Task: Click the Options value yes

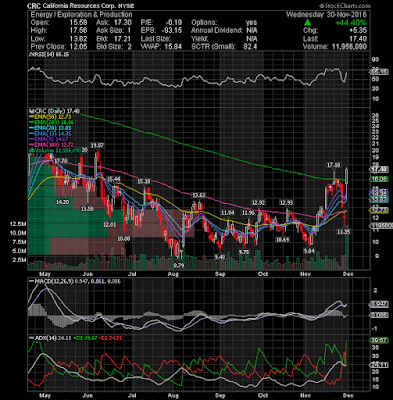Action: click(x=251, y=23)
